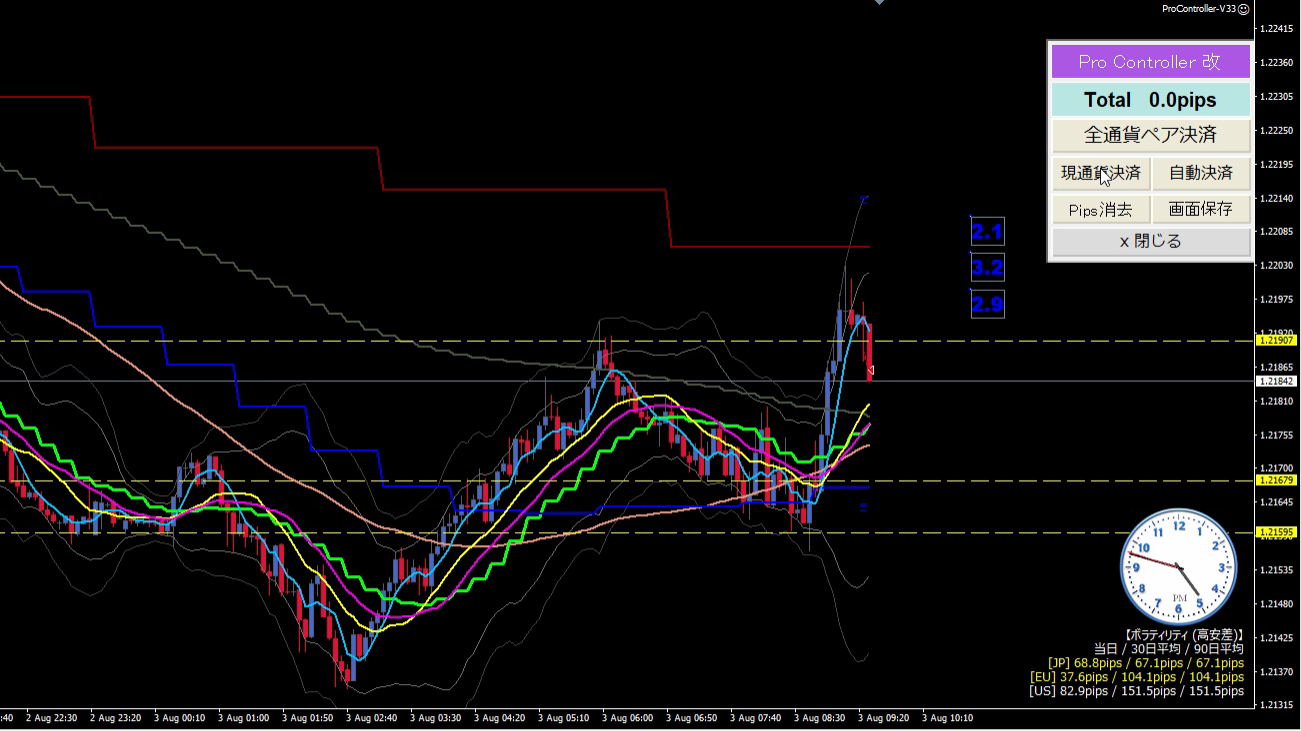Click the [EU] 37.6pips volatility line
The width and height of the screenshot is (1301, 731).
click(1138, 677)
